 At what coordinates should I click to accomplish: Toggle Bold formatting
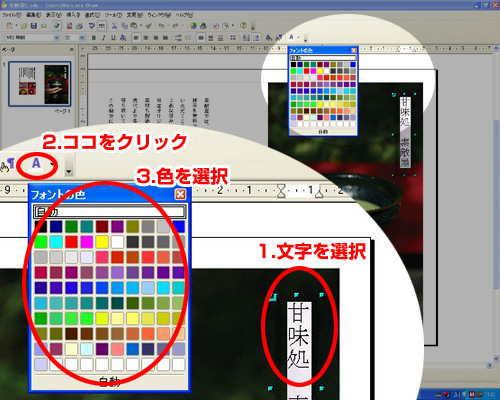tap(94, 38)
